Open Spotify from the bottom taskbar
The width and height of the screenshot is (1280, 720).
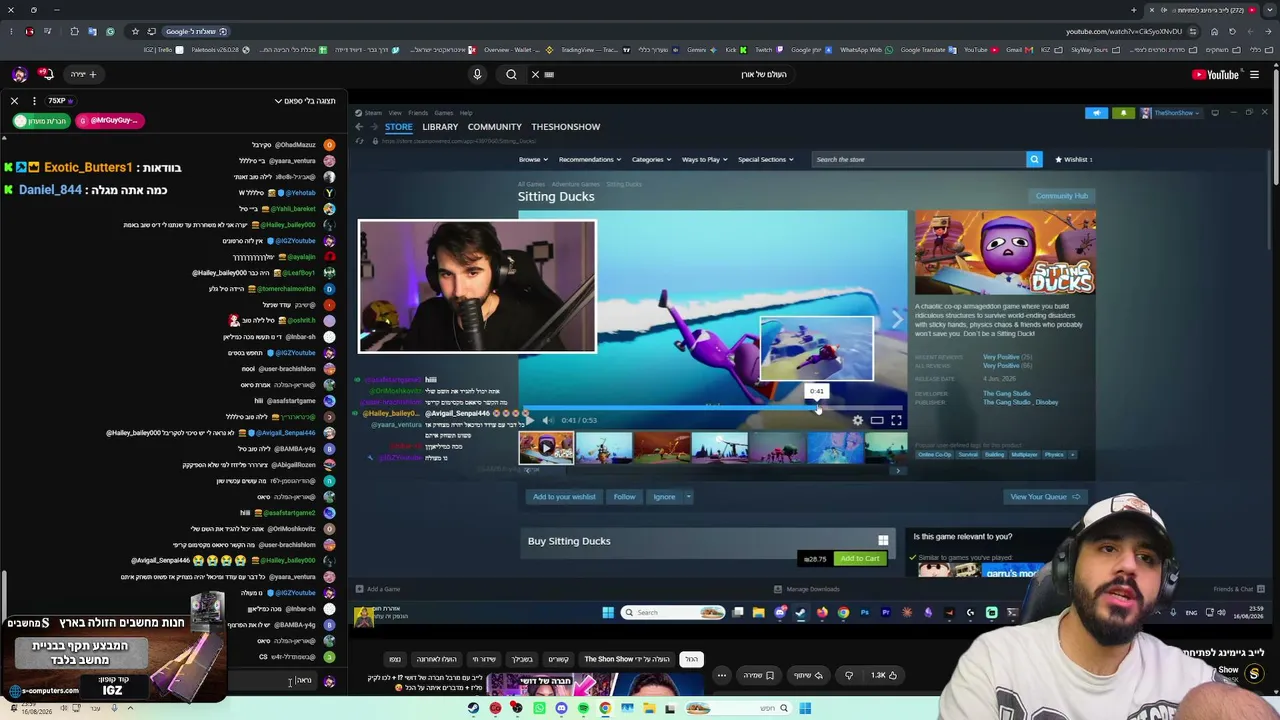(583, 709)
